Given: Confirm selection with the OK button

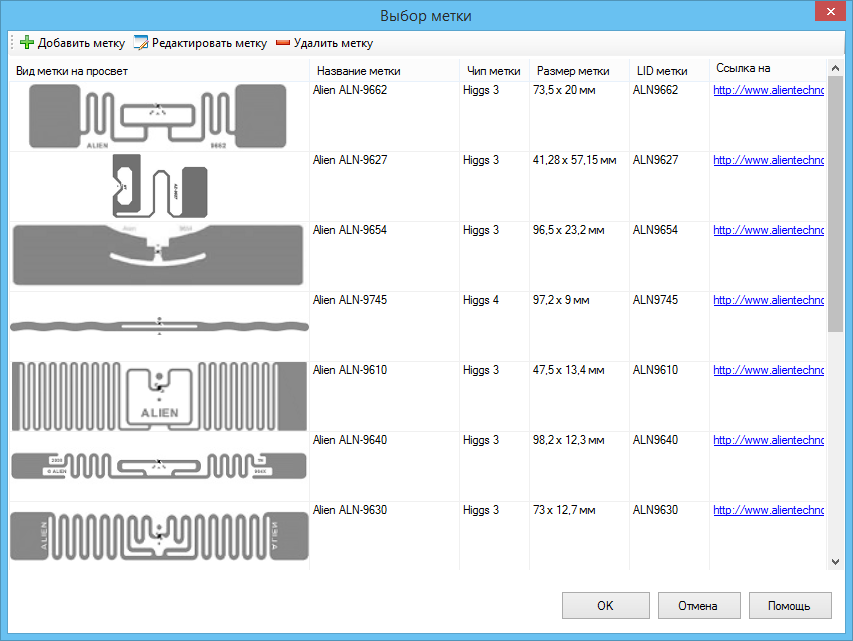Looking at the screenshot, I should pos(605,606).
